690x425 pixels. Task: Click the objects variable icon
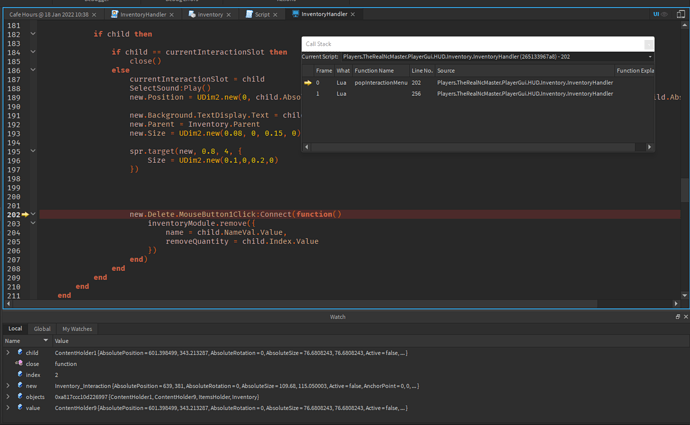tap(20, 396)
